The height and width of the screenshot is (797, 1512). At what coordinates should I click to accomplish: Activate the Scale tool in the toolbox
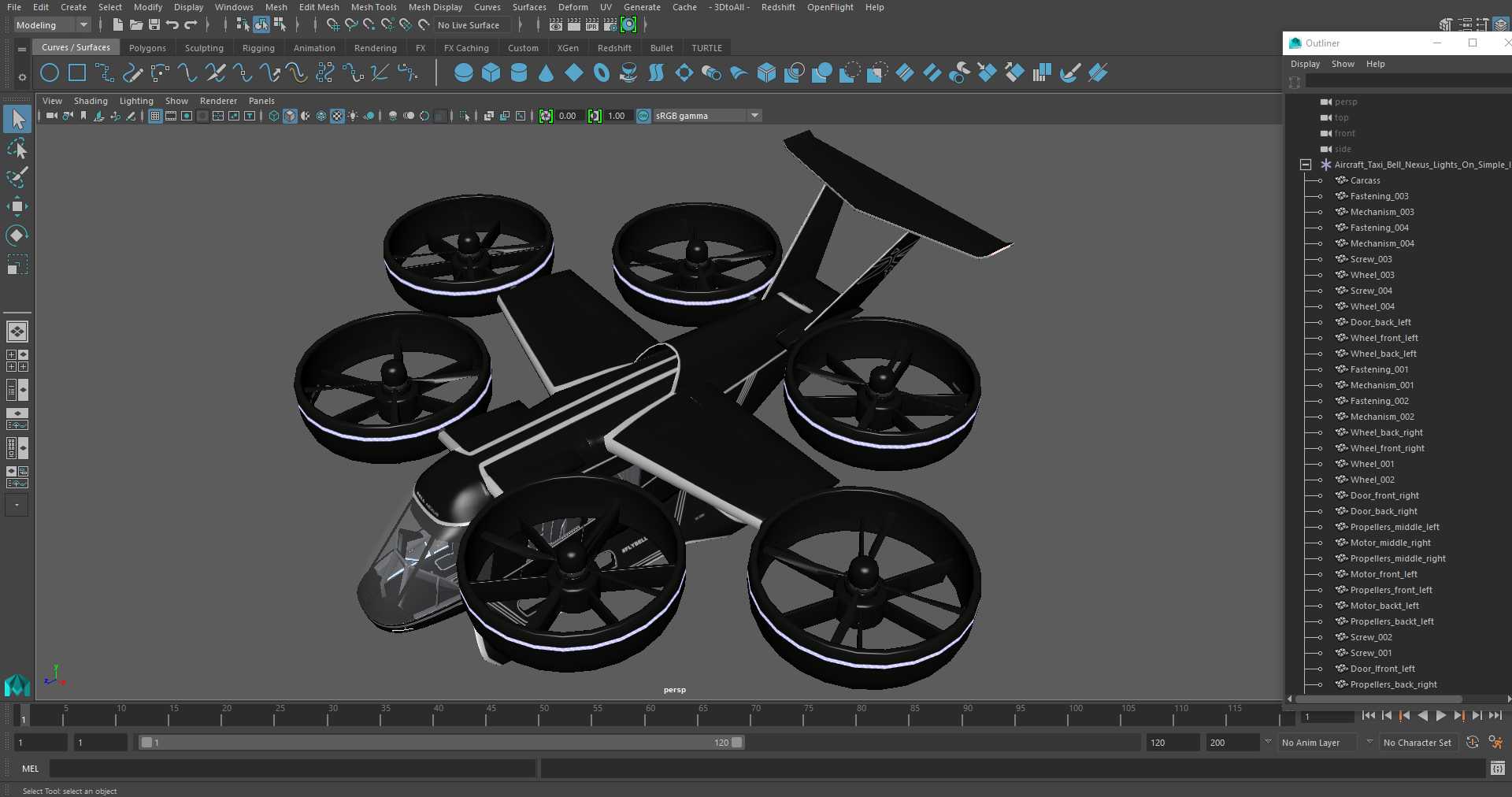[x=17, y=264]
